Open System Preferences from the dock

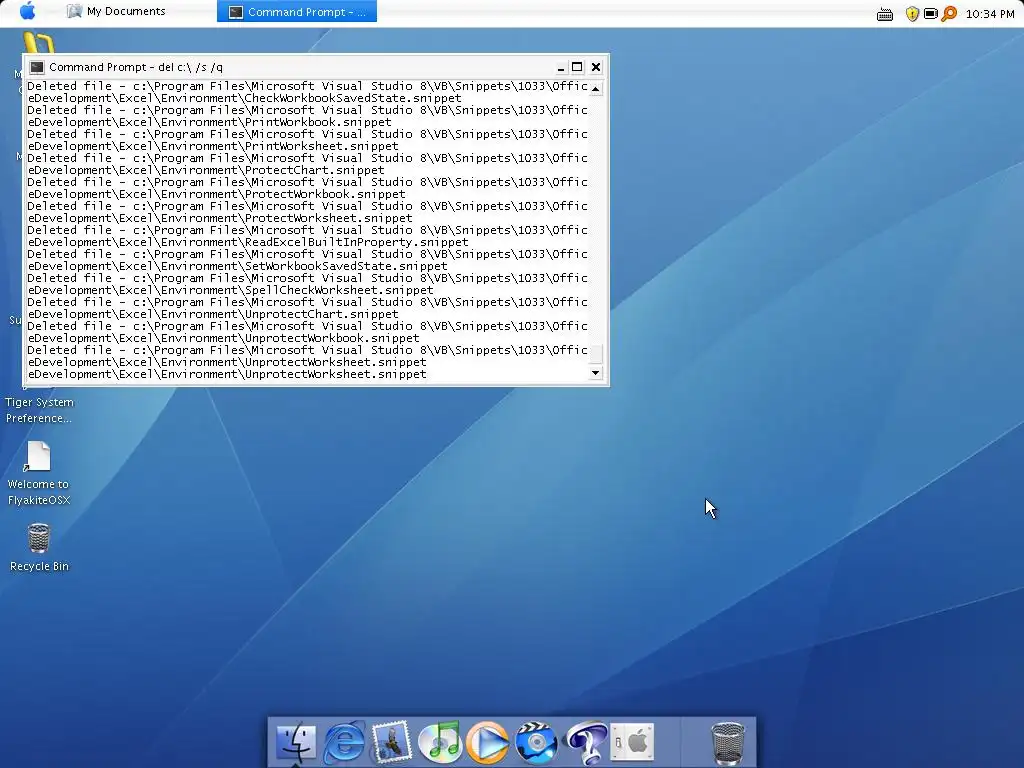[x=632, y=742]
